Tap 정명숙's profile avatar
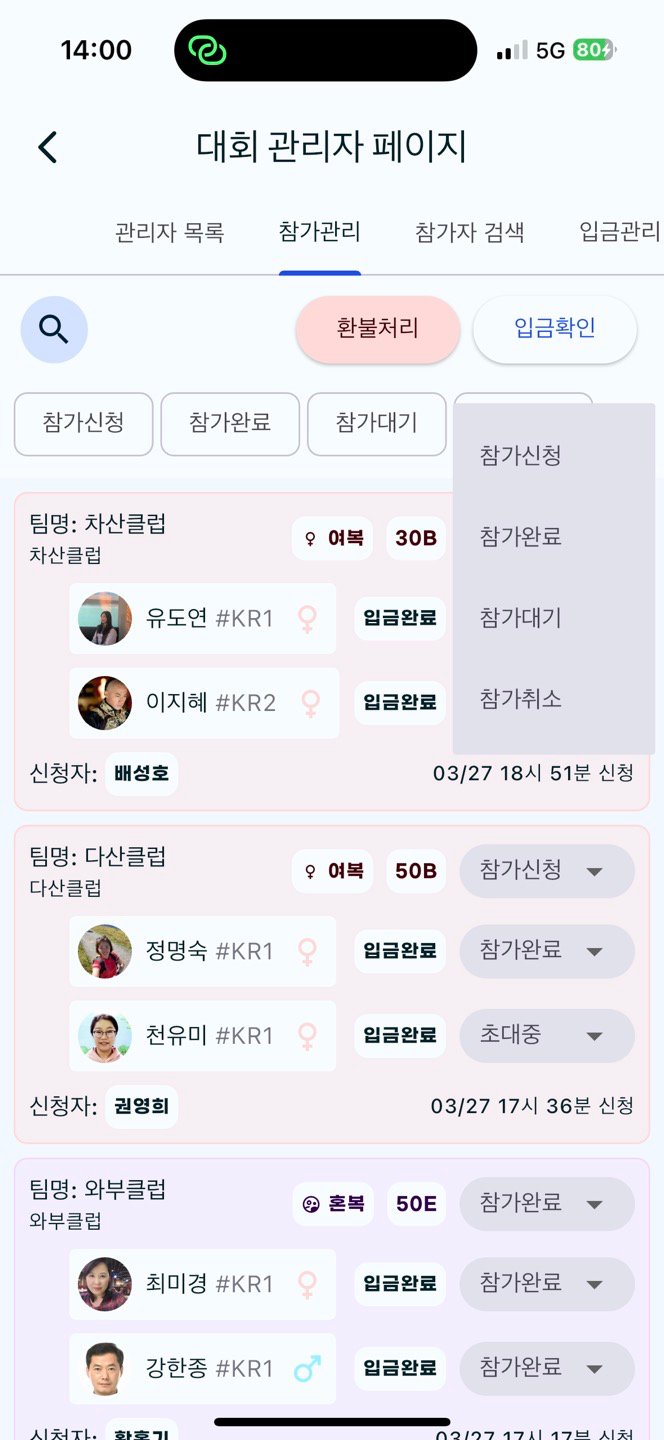664x1440 pixels. coord(105,951)
